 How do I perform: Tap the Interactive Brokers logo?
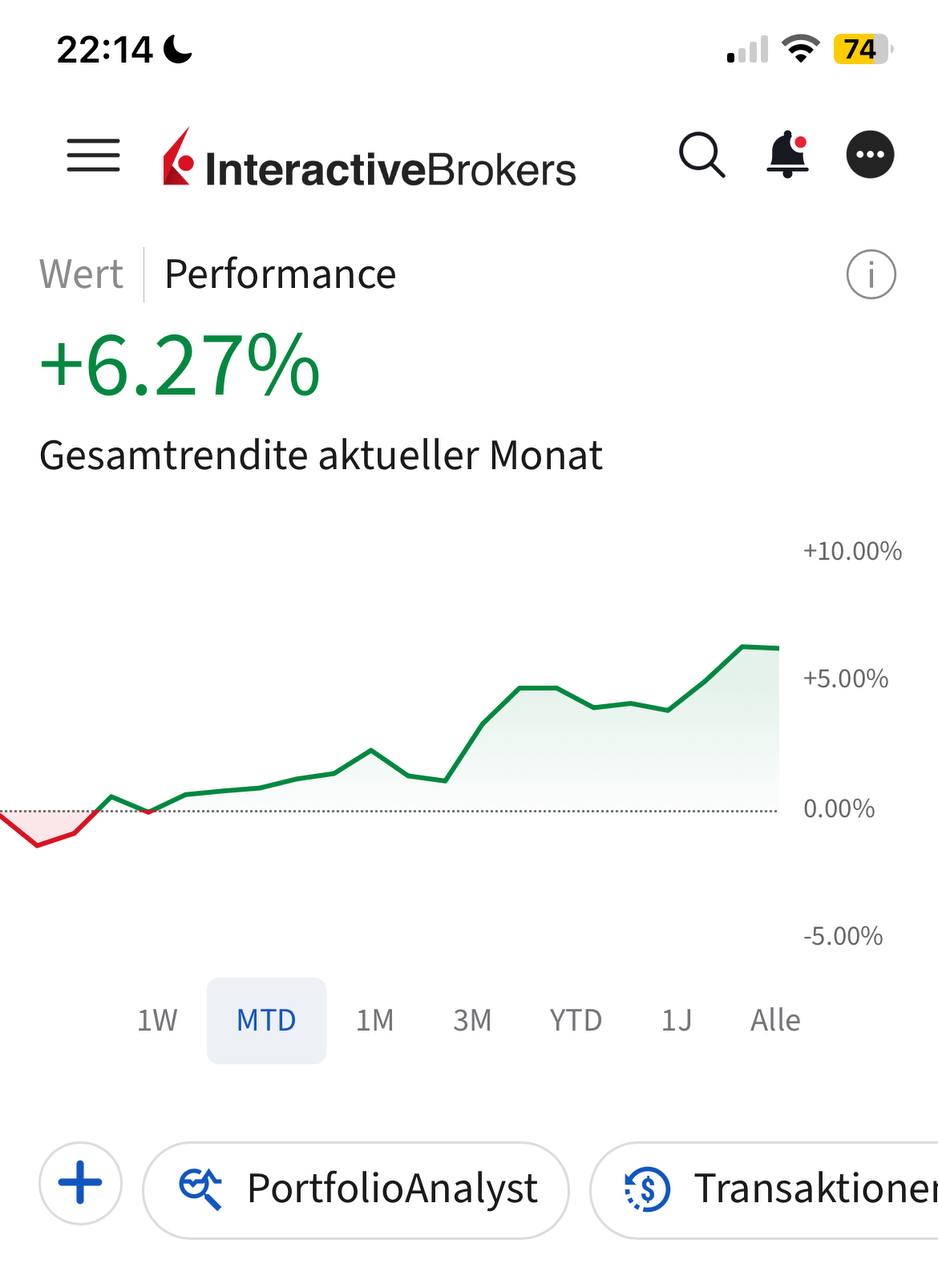click(370, 160)
